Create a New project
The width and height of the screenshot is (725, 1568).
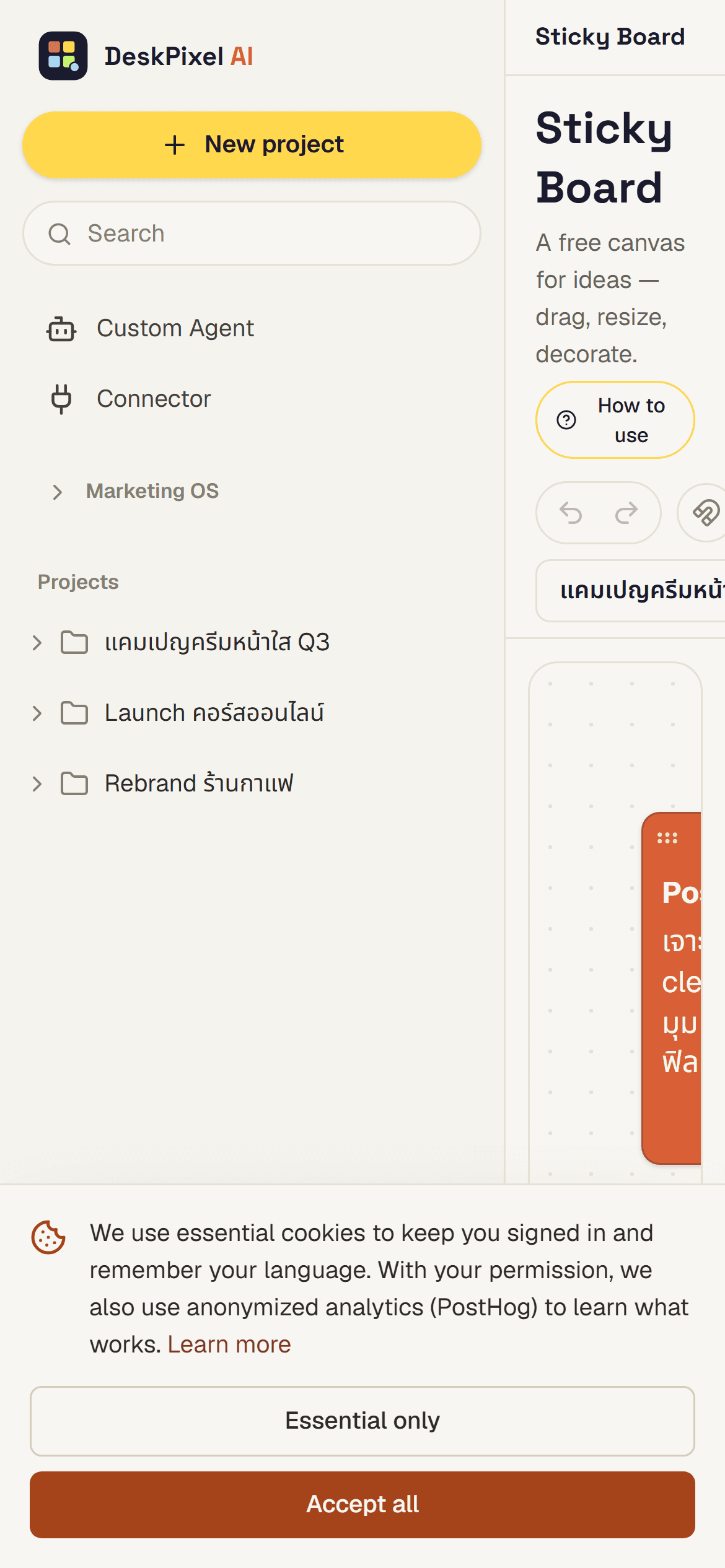pyautogui.click(x=252, y=145)
